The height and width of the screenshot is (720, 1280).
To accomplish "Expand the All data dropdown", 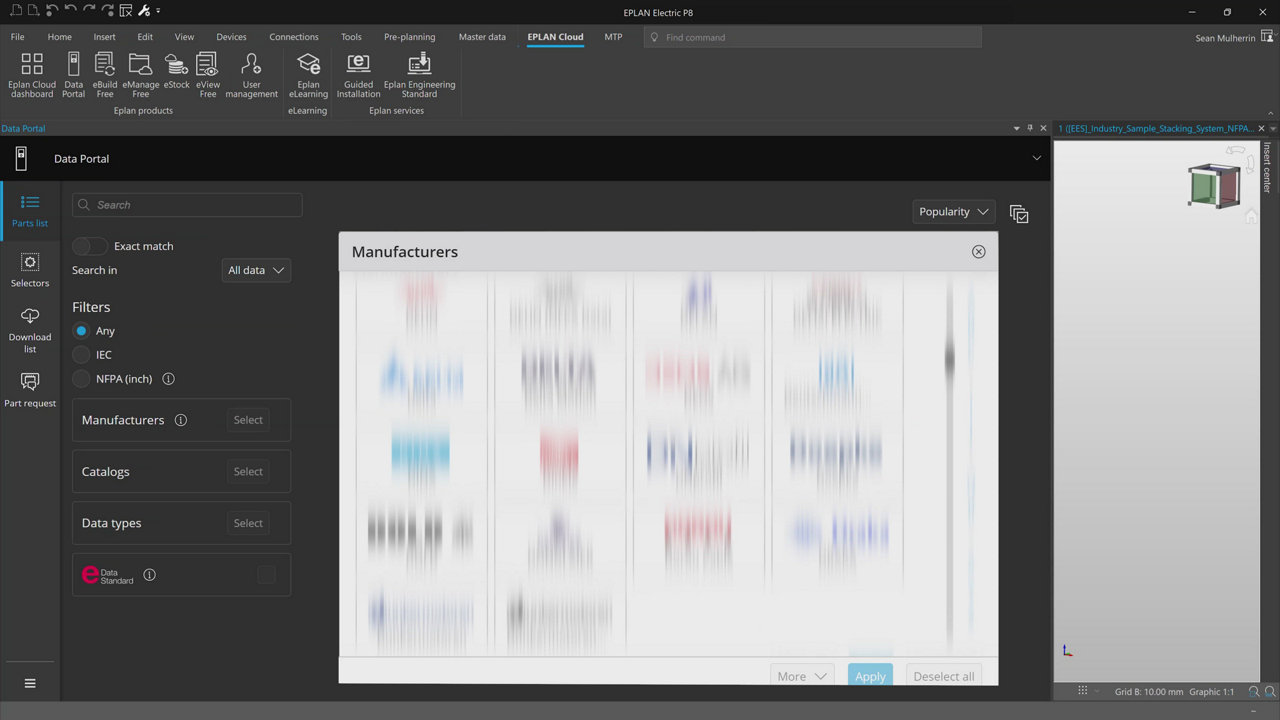I will 257,270.
